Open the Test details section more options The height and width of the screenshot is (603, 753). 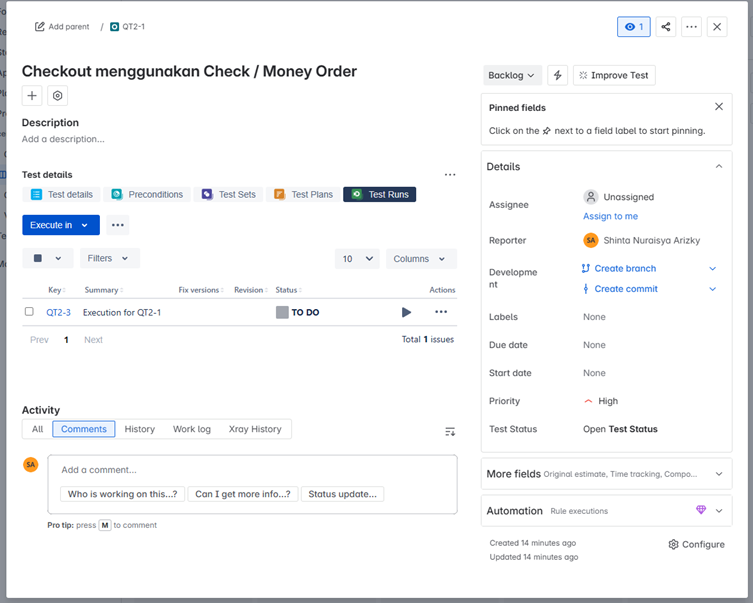point(450,175)
